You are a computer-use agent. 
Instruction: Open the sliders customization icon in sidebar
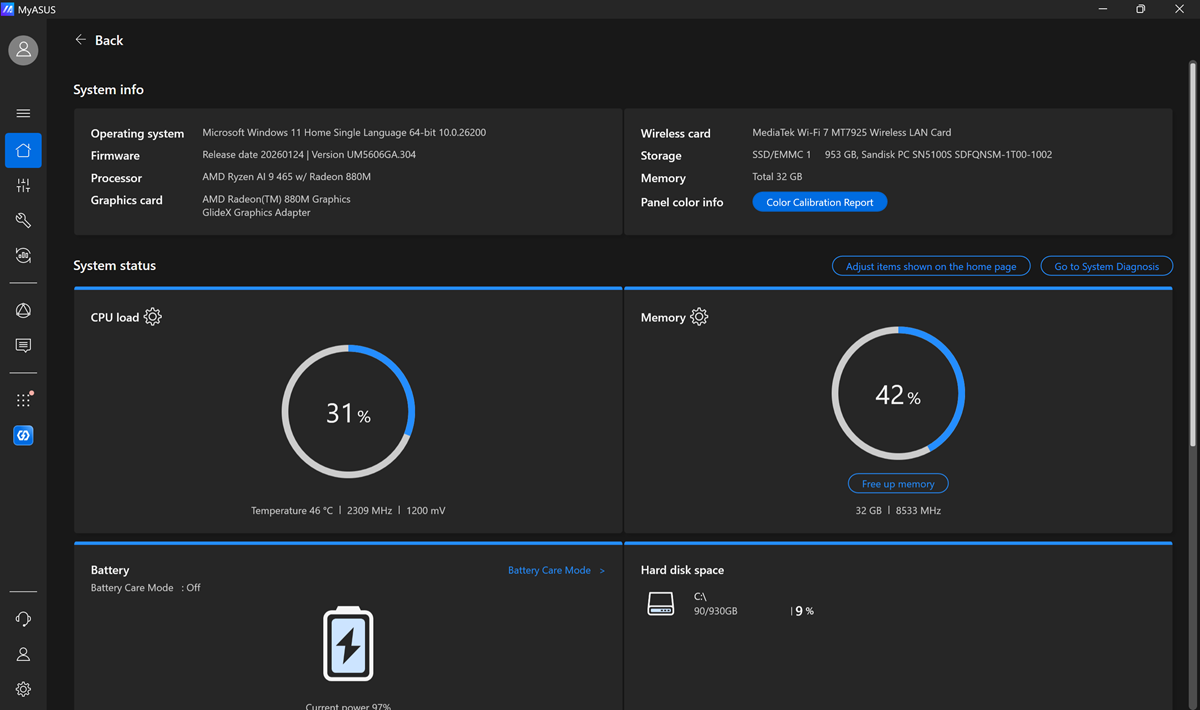[x=23, y=186]
